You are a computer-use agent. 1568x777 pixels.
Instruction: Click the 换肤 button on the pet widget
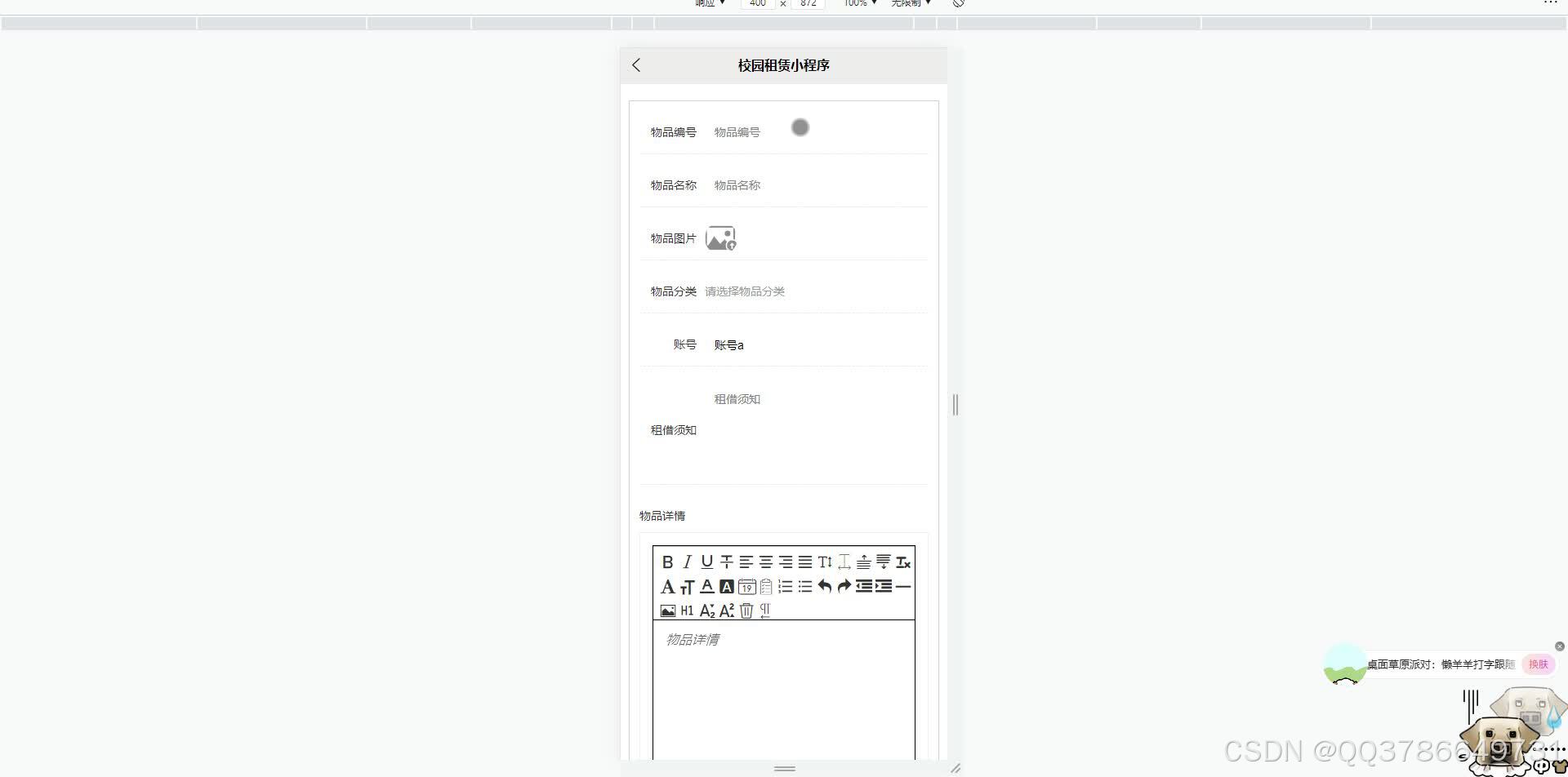coord(1539,664)
